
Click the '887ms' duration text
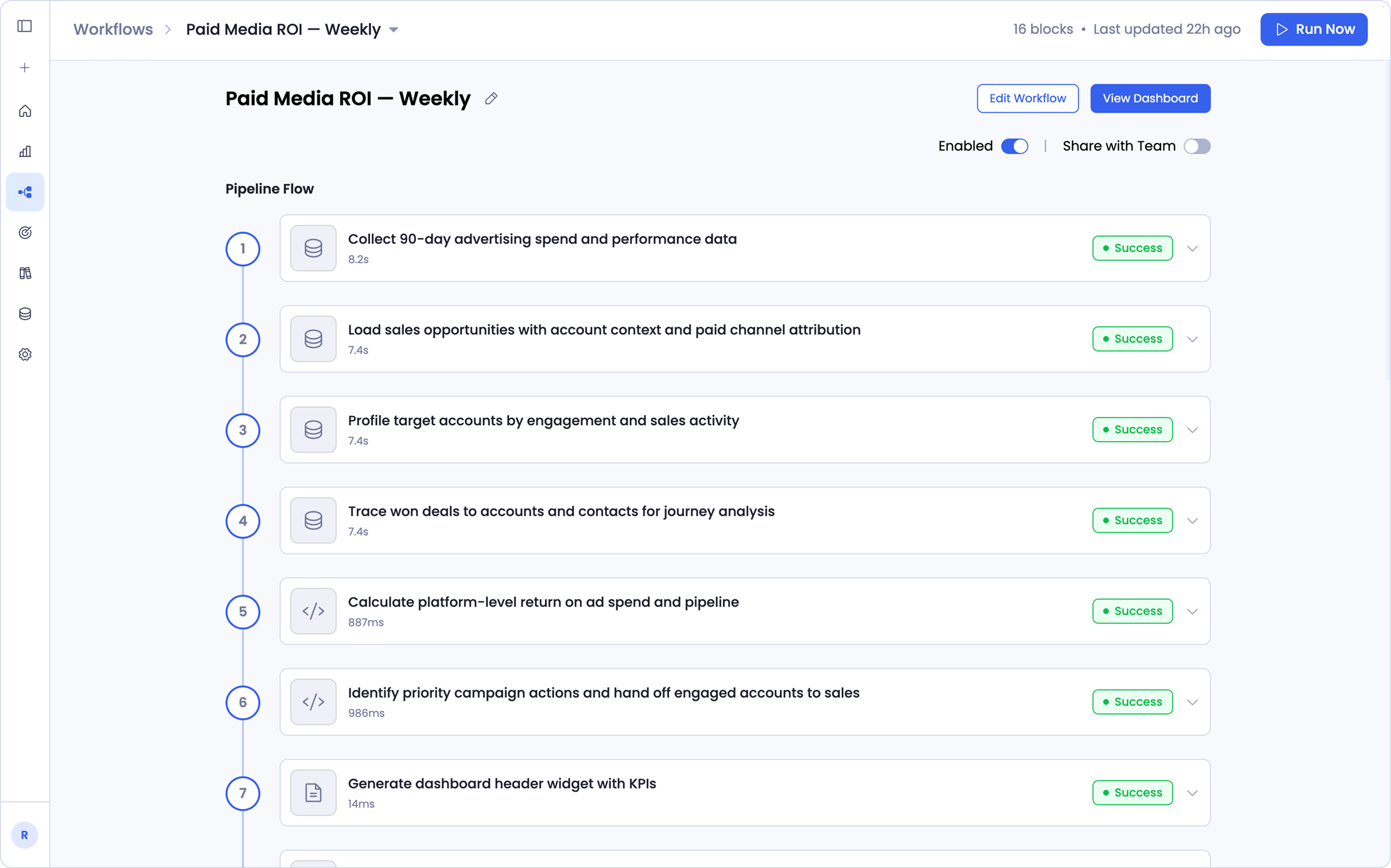tap(366, 622)
